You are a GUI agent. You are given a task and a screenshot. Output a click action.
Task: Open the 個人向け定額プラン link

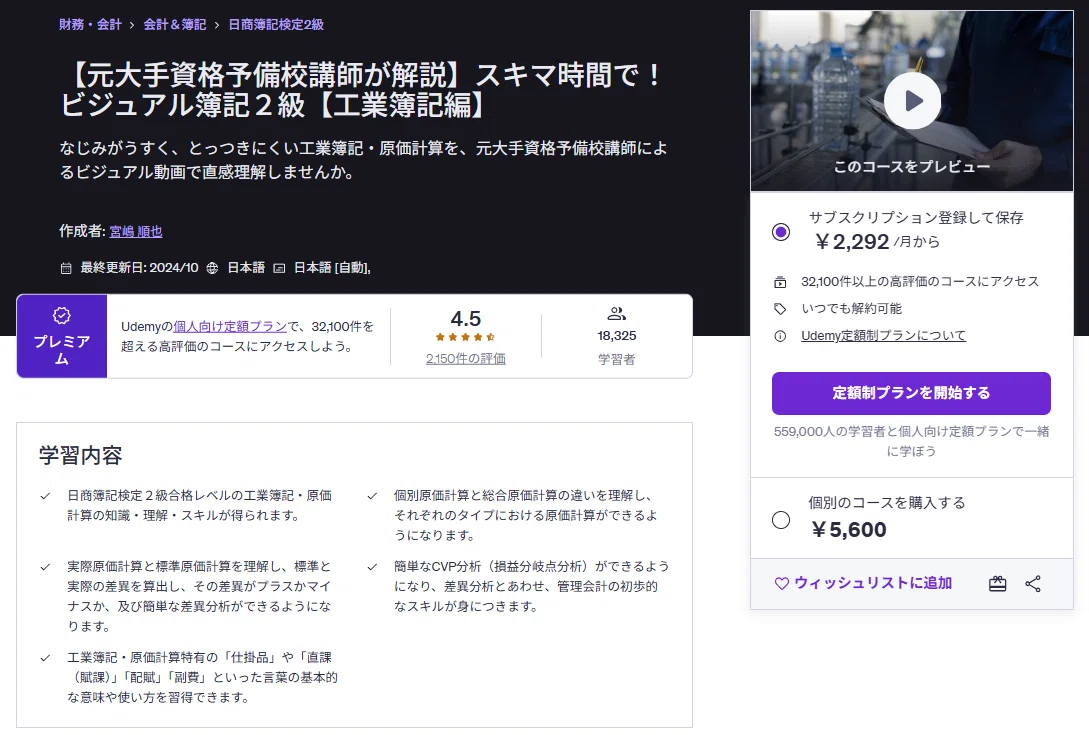[x=230, y=327]
